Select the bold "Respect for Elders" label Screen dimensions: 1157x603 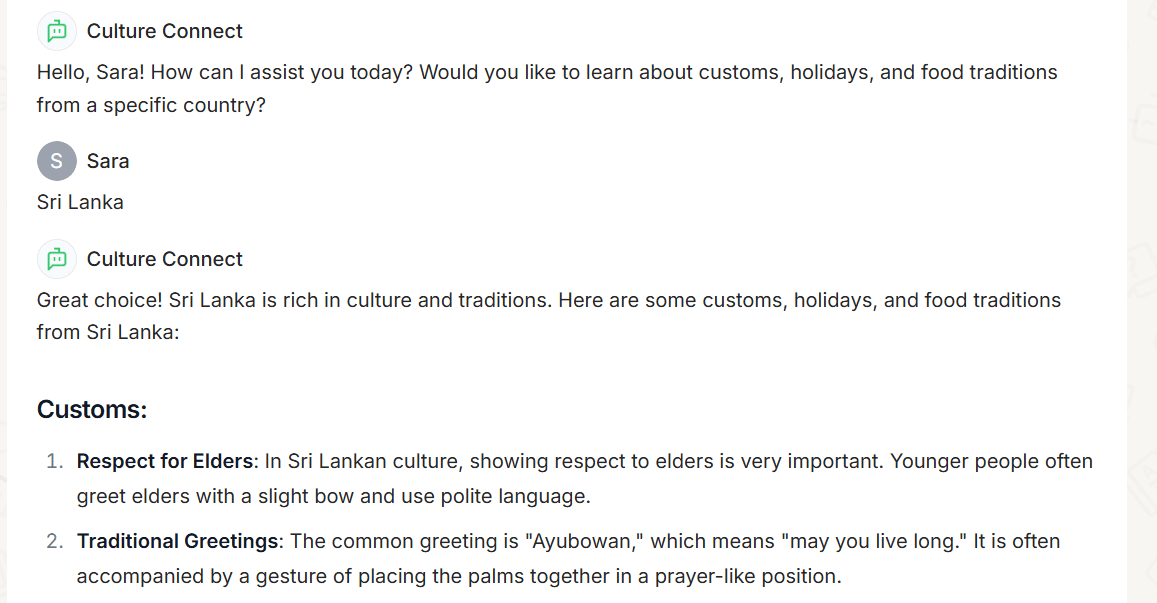165,461
